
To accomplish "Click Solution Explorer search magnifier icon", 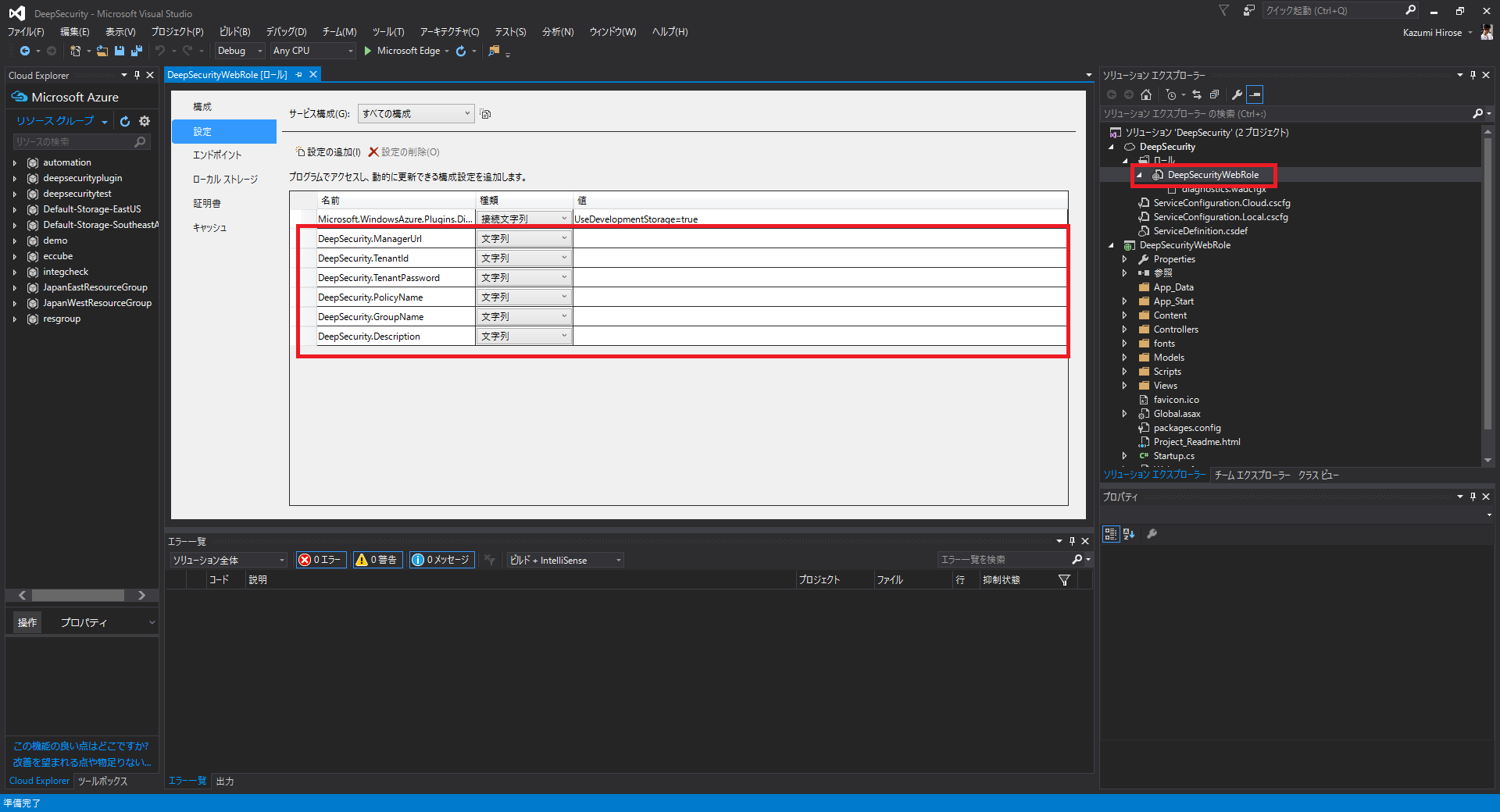I will point(1478,114).
